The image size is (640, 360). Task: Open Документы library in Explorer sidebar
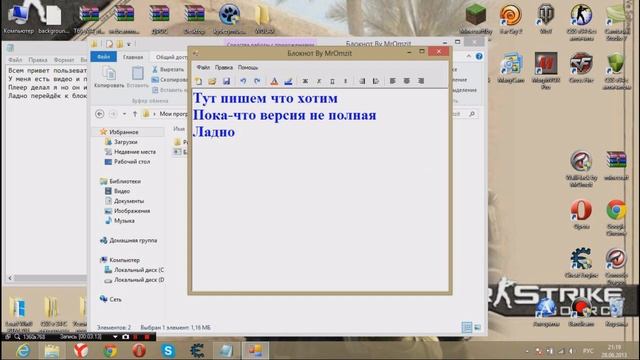(129, 201)
